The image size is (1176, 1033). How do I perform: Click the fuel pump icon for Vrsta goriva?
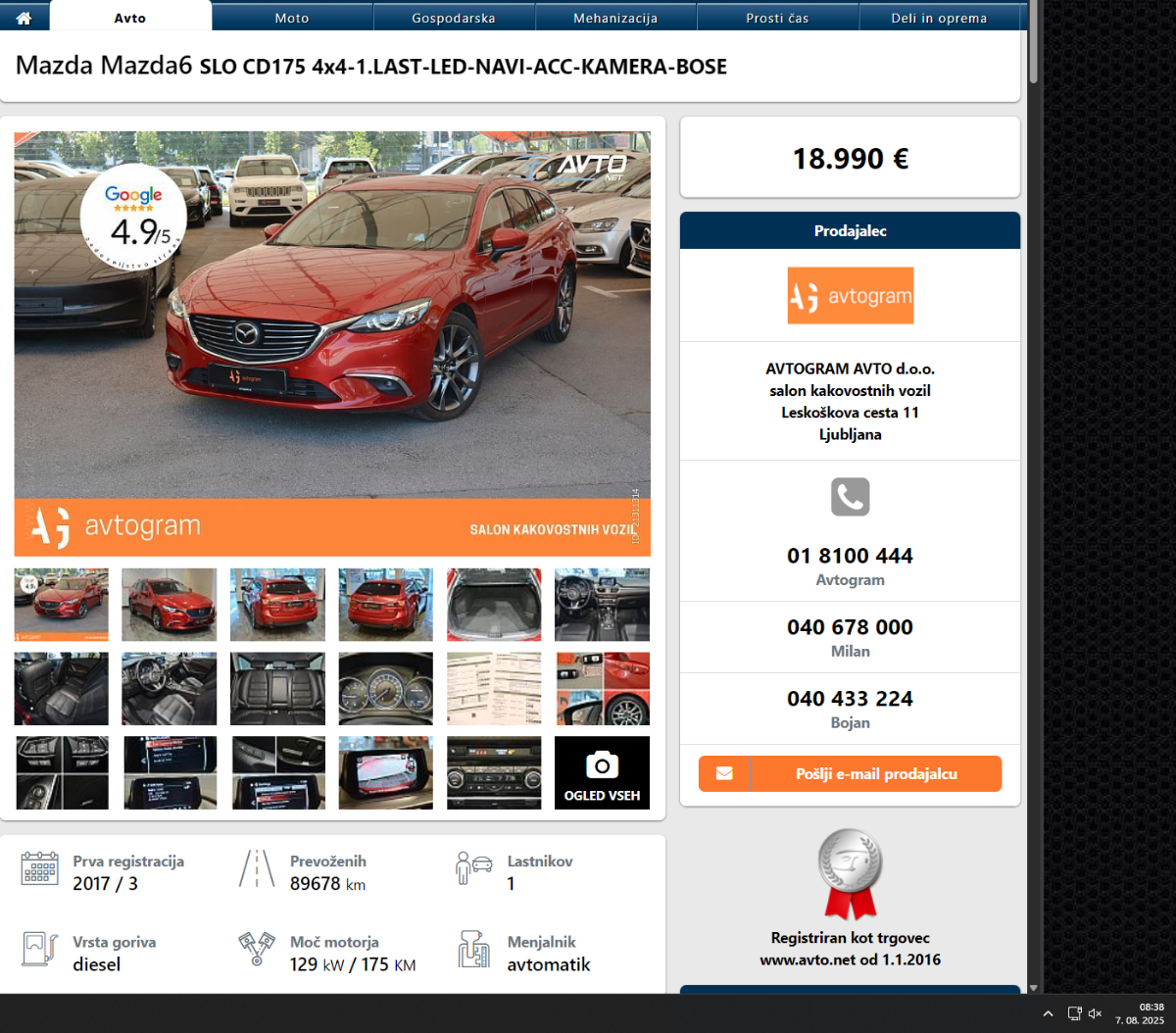pos(39,950)
